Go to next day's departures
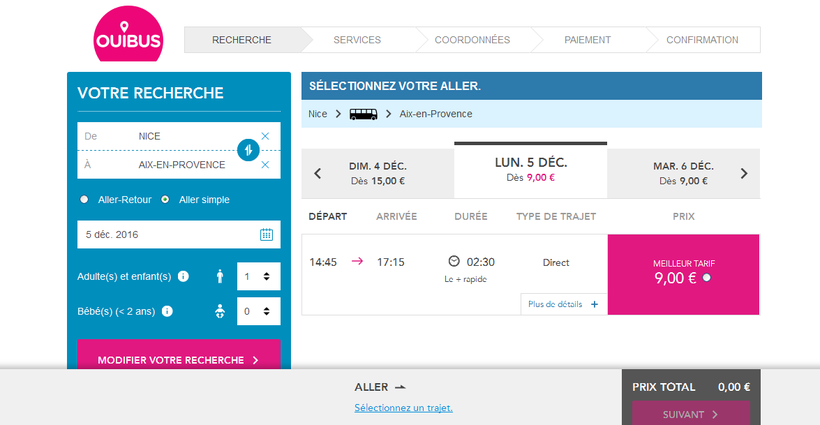 tap(744, 173)
